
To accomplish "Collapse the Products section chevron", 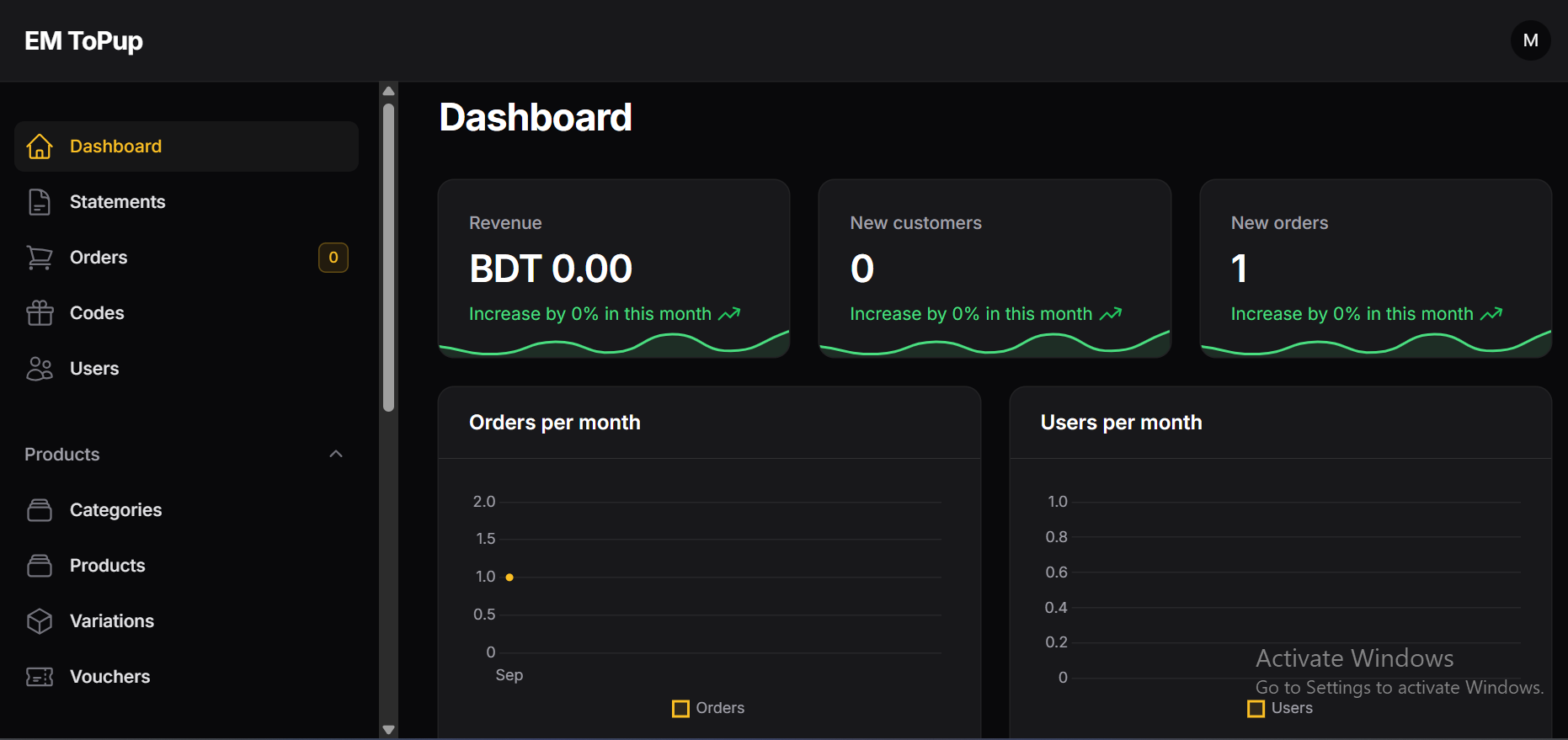I will [x=336, y=455].
